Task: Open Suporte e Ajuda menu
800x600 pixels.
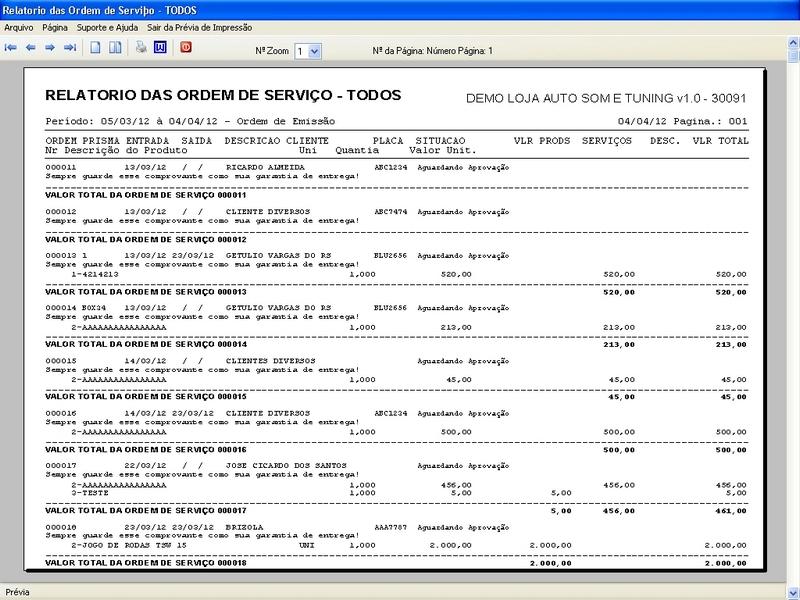Action: click(107, 28)
